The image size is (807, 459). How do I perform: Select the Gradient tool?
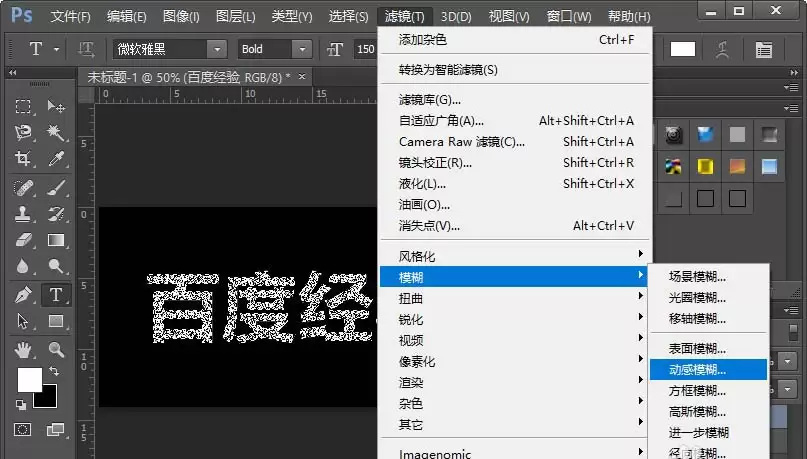click(56, 240)
